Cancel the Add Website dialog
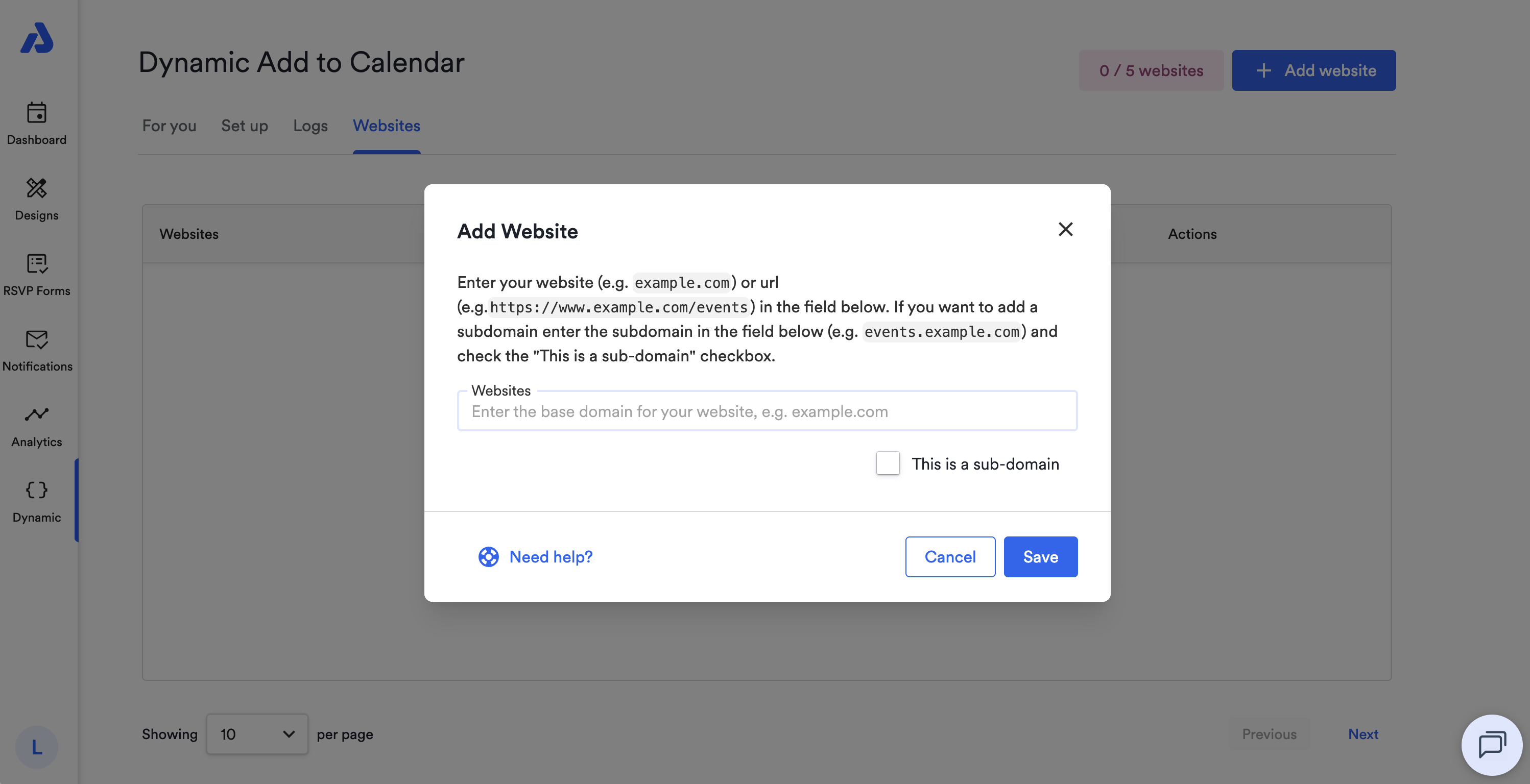 (950, 557)
